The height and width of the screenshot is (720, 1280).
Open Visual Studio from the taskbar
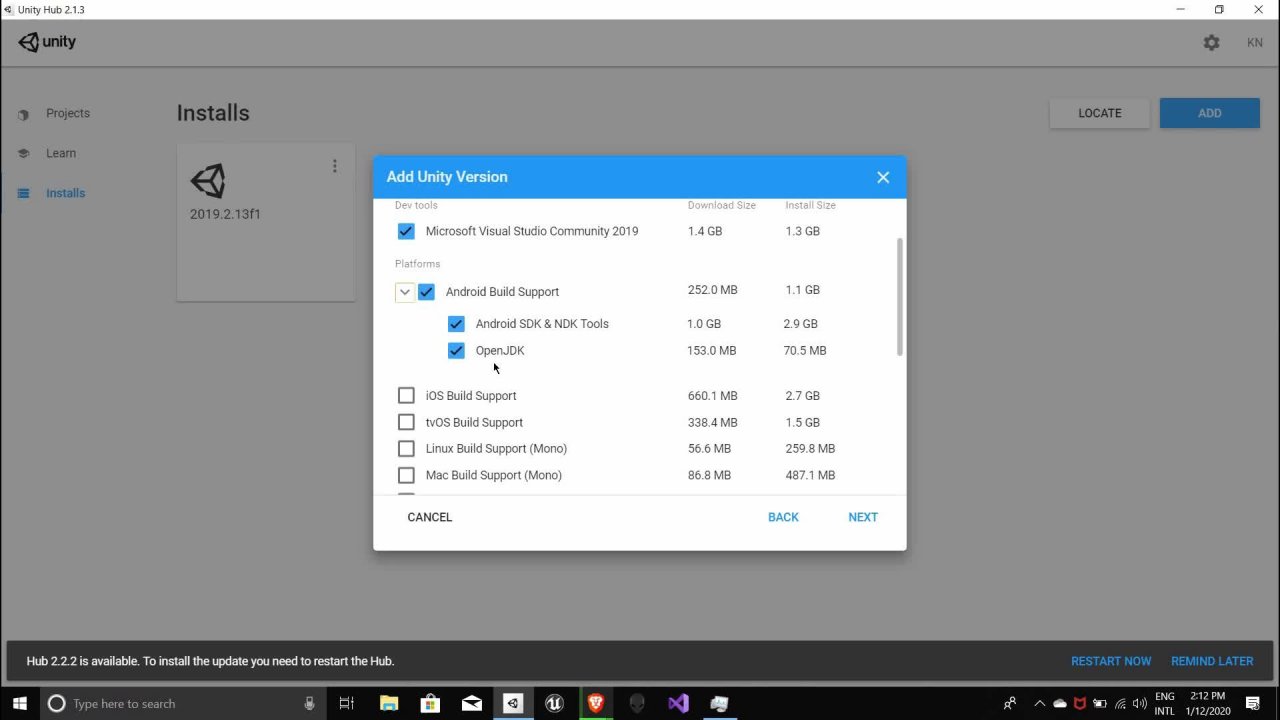[679, 704]
